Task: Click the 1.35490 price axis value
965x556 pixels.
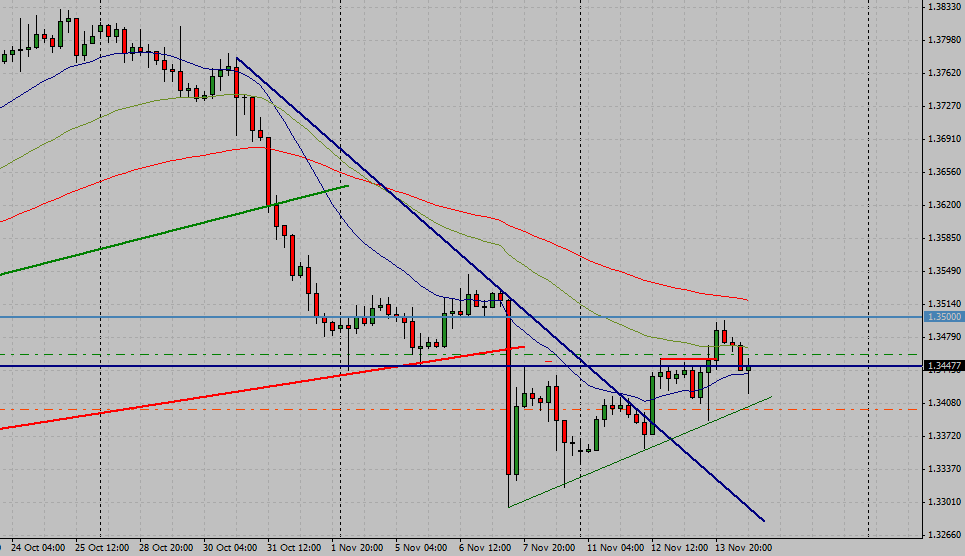Action: [x=944, y=271]
